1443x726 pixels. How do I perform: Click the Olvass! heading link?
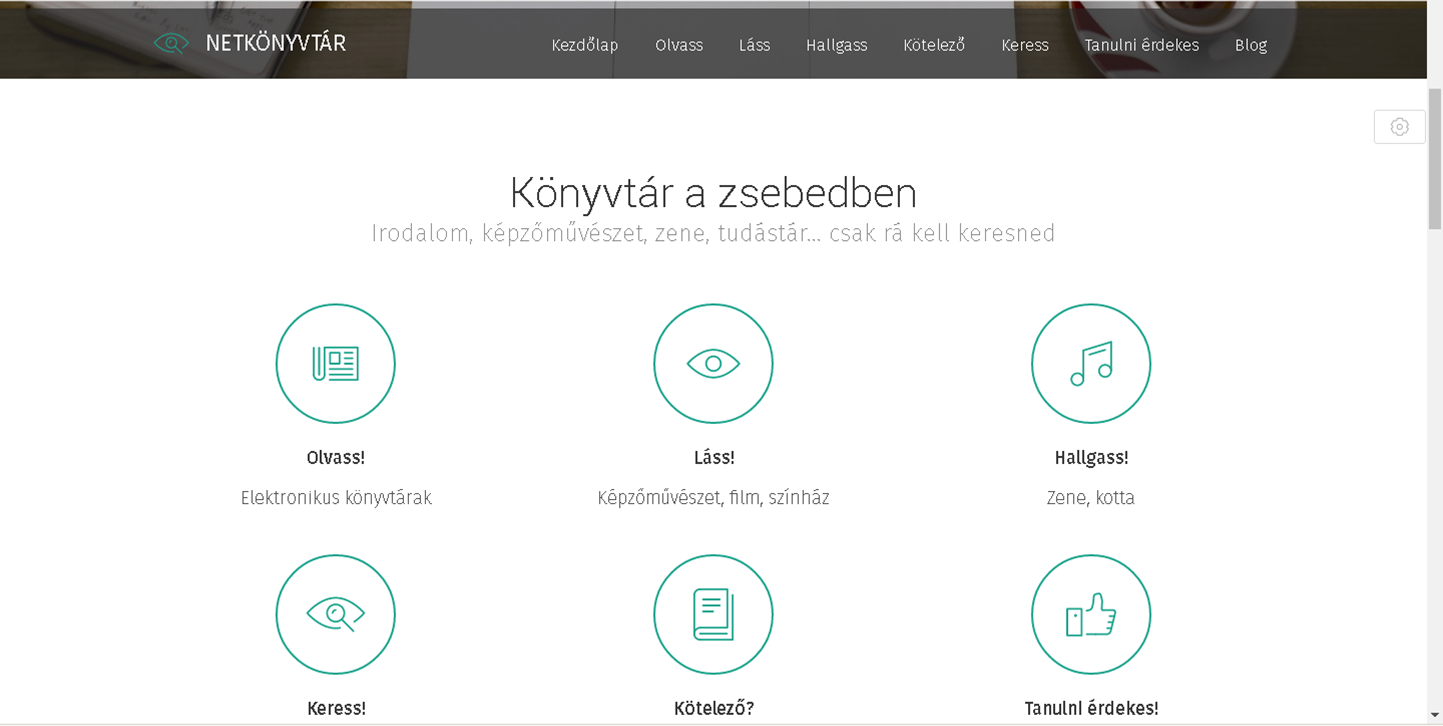(335, 458)
